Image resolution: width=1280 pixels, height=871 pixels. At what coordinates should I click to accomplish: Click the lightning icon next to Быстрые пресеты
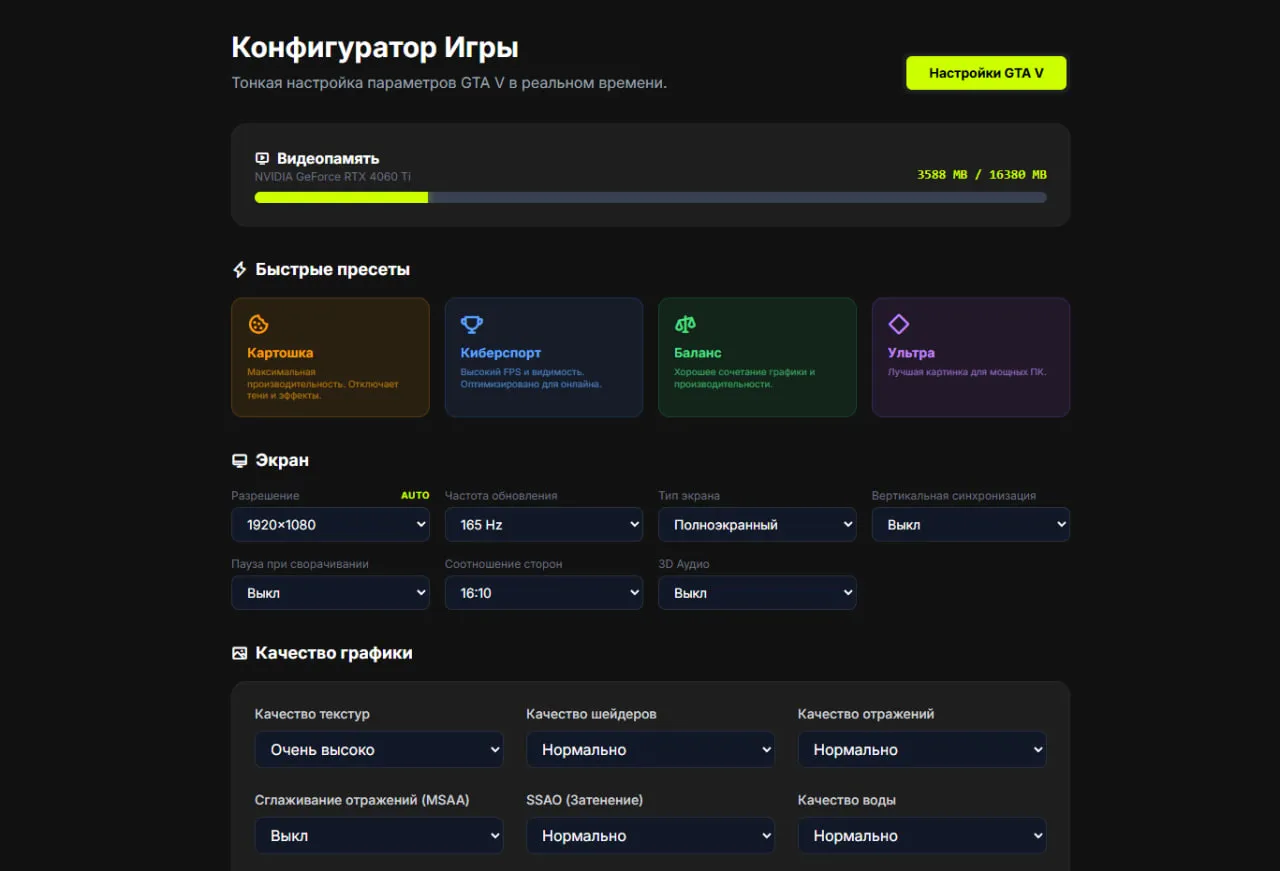click(238, 268)
